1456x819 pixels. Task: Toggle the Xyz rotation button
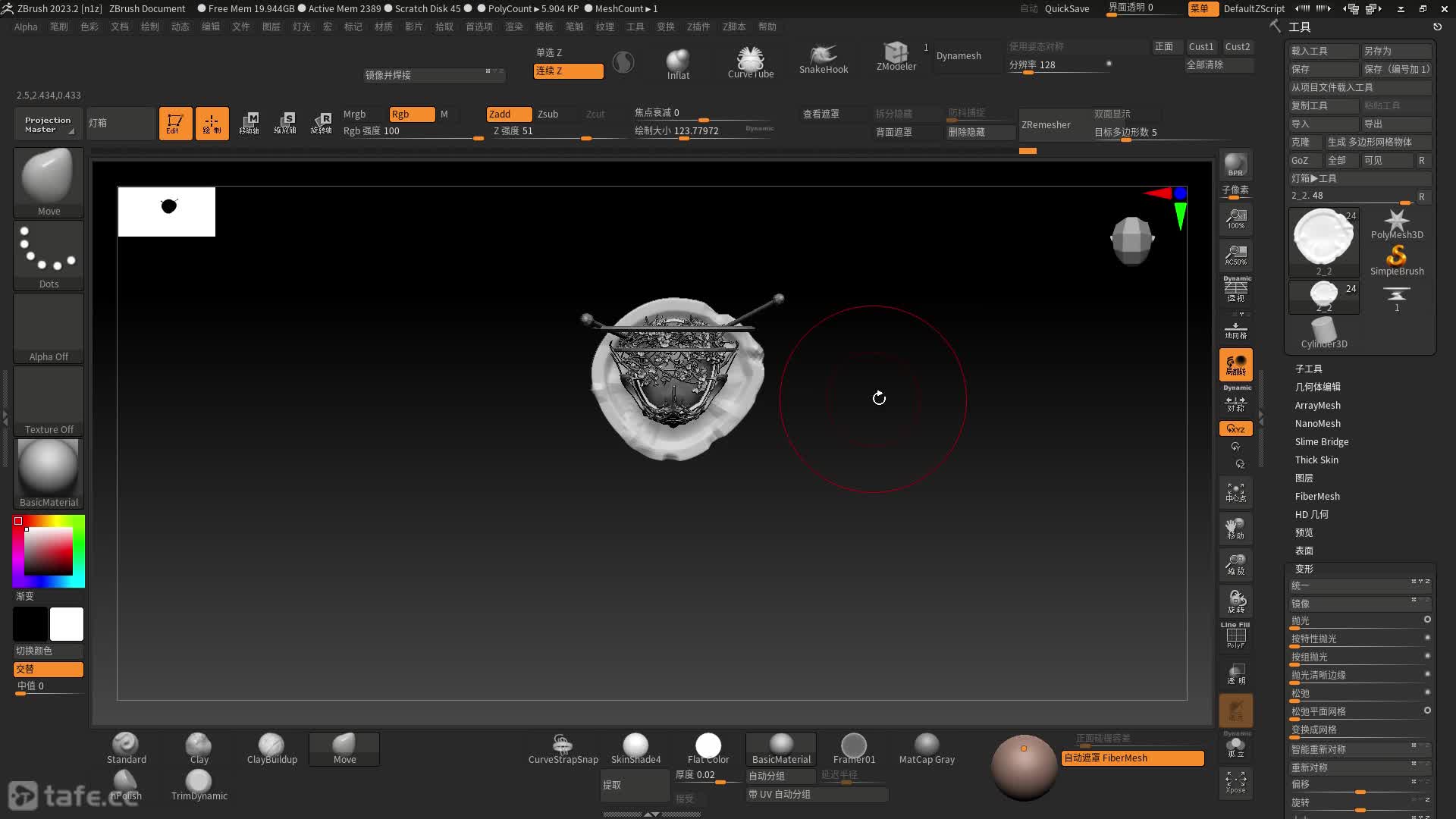pyautogui.click(x=1235, y=429)
